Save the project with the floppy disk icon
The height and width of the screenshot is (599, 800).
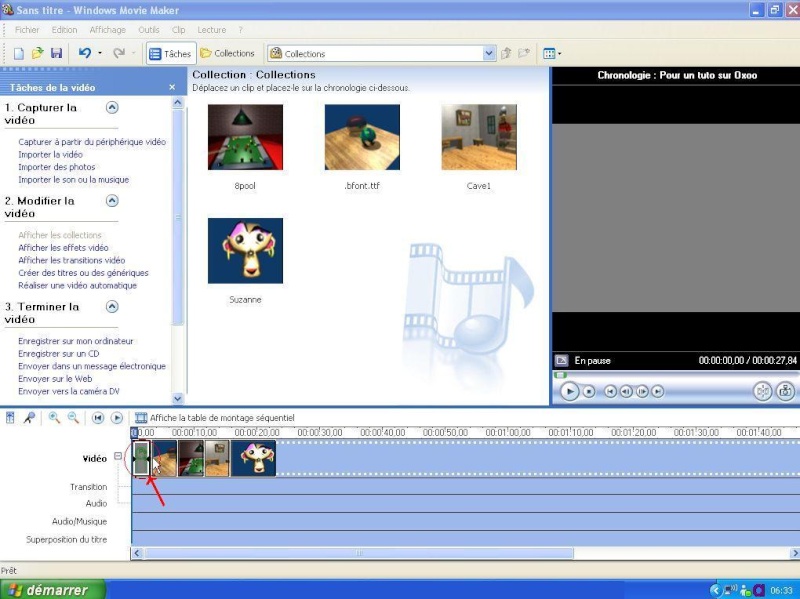56,54
